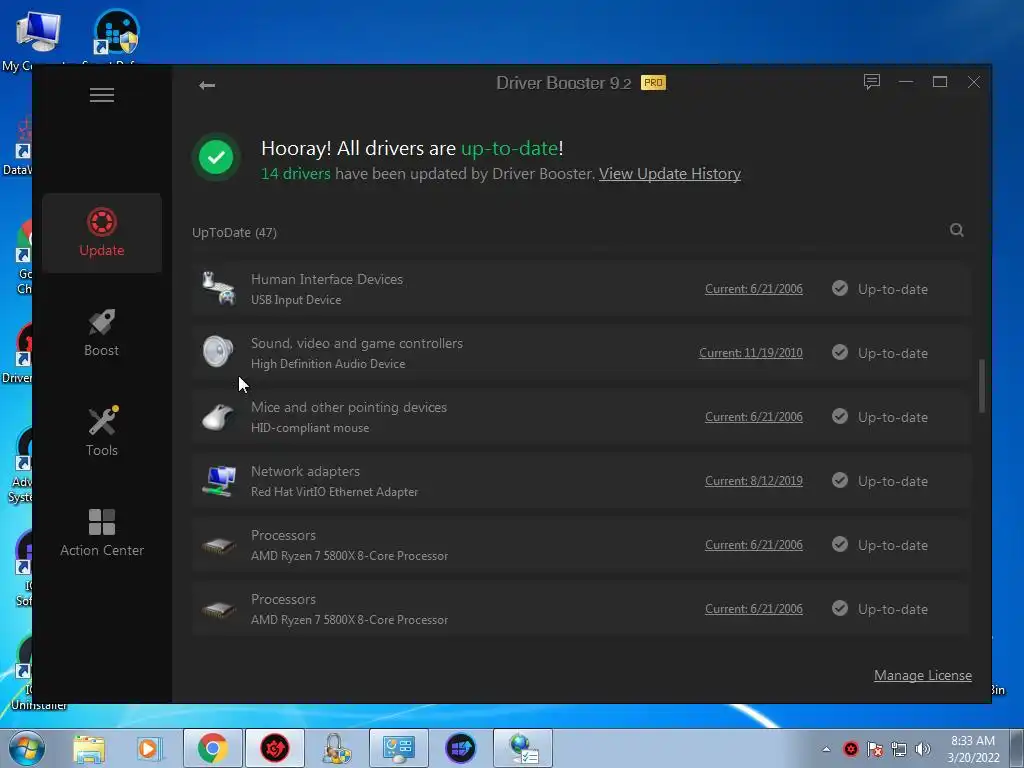This screenshot has height=768, width=1024.
Task: Click the Show desktop strip on the taskbar
Action: [1017, 748]
